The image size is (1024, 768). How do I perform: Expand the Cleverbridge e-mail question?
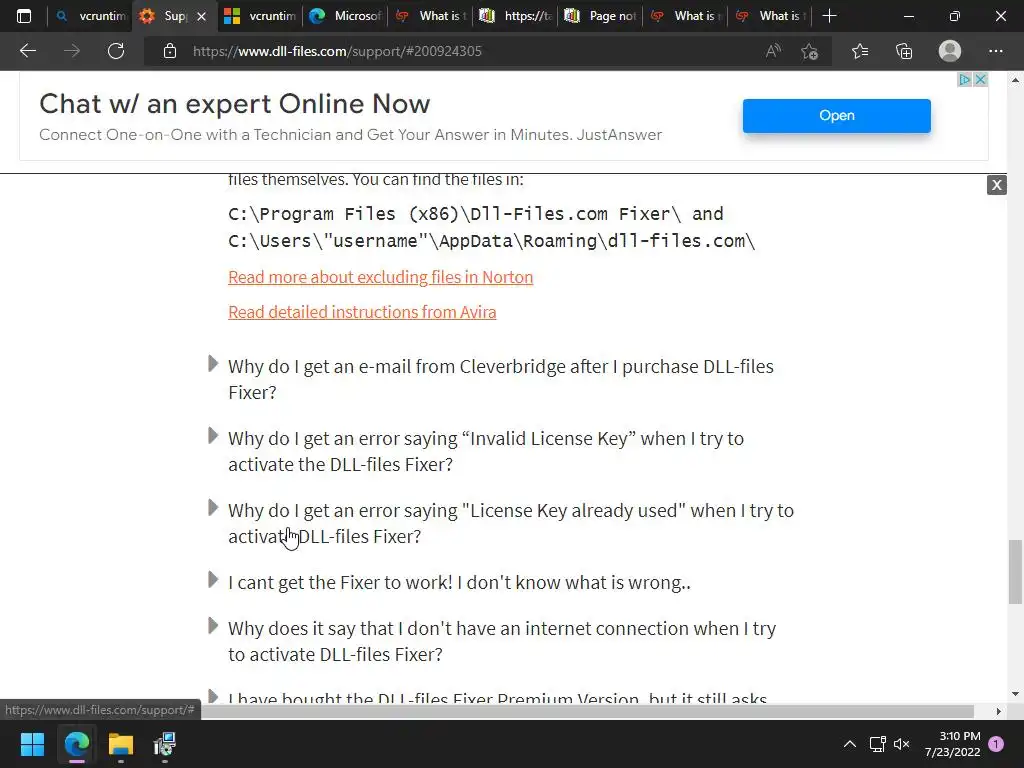click(500, 379)
